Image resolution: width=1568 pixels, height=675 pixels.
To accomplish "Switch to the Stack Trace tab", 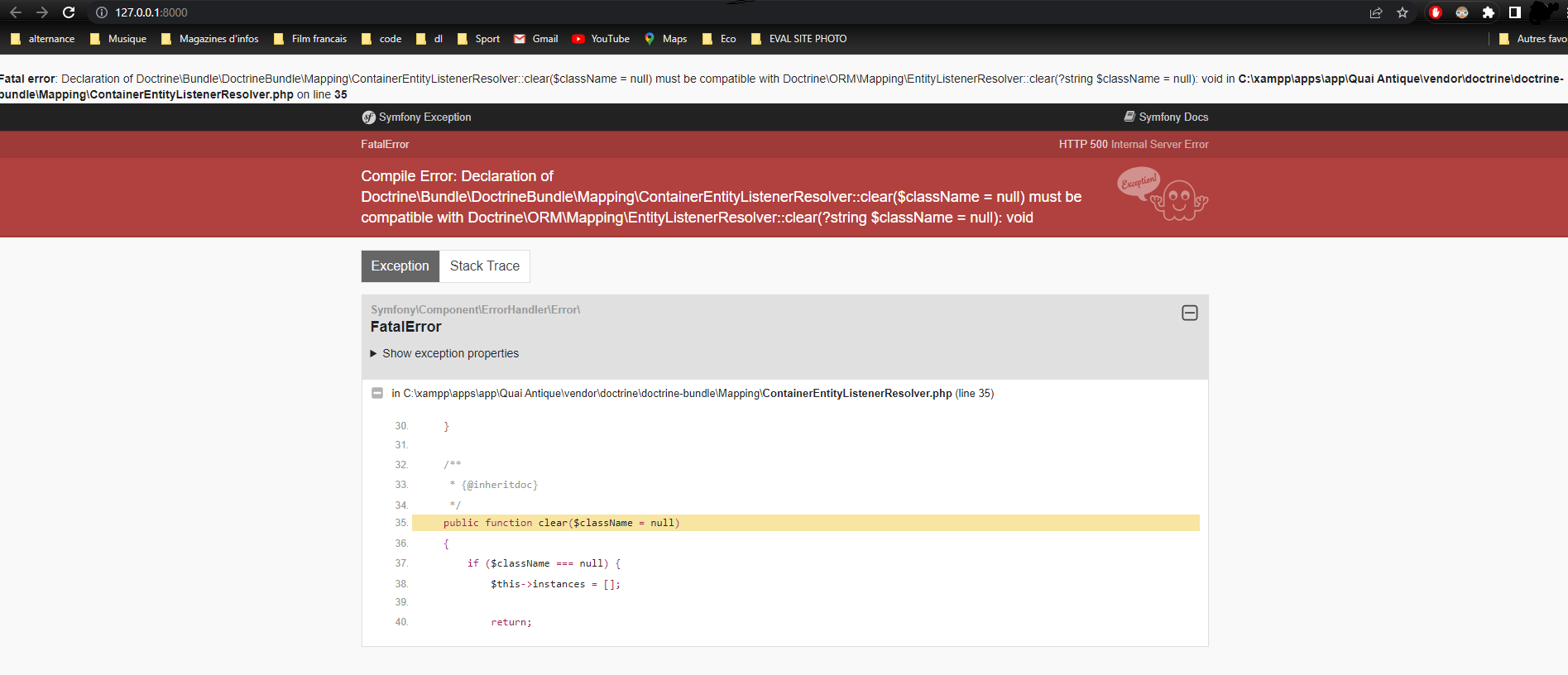I will click(485, 266).
